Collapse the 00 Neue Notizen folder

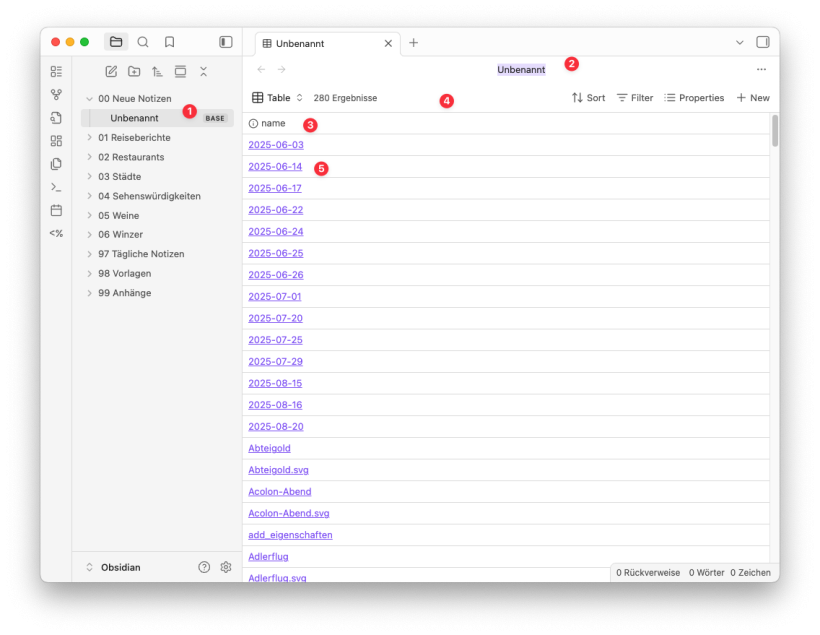tap(89, 98)
